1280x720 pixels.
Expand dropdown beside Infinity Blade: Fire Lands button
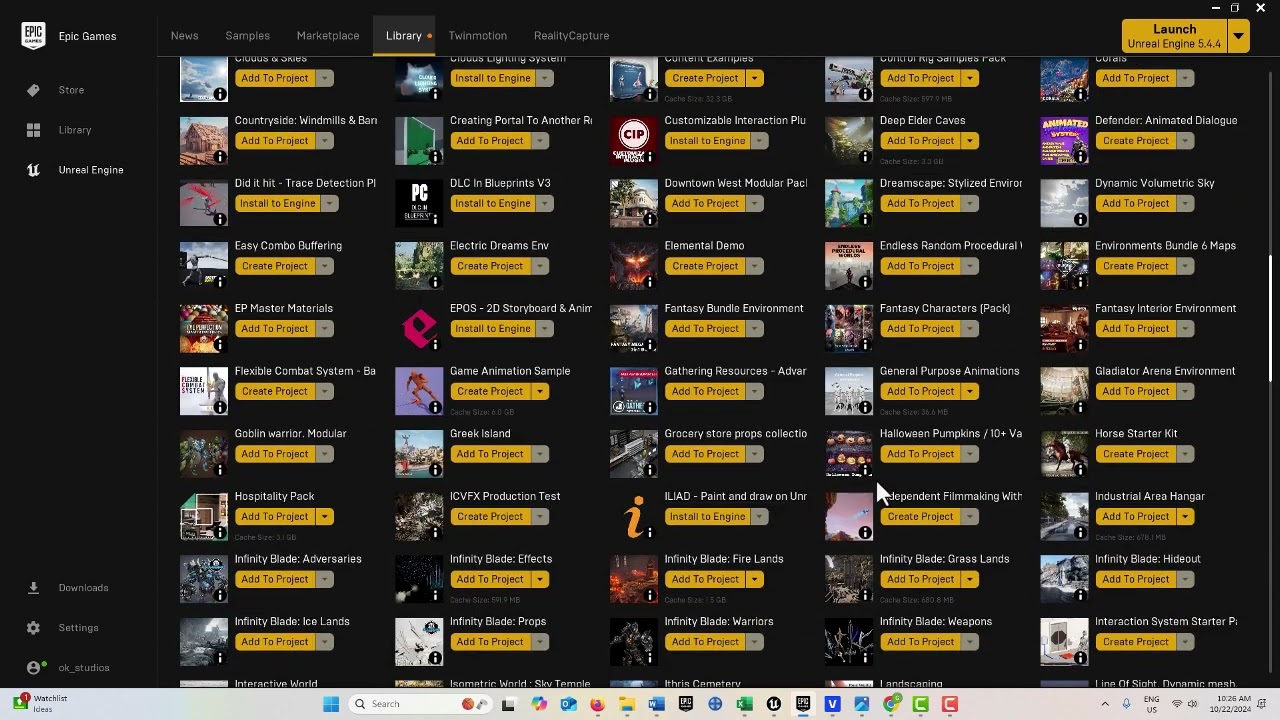(755, 579)
